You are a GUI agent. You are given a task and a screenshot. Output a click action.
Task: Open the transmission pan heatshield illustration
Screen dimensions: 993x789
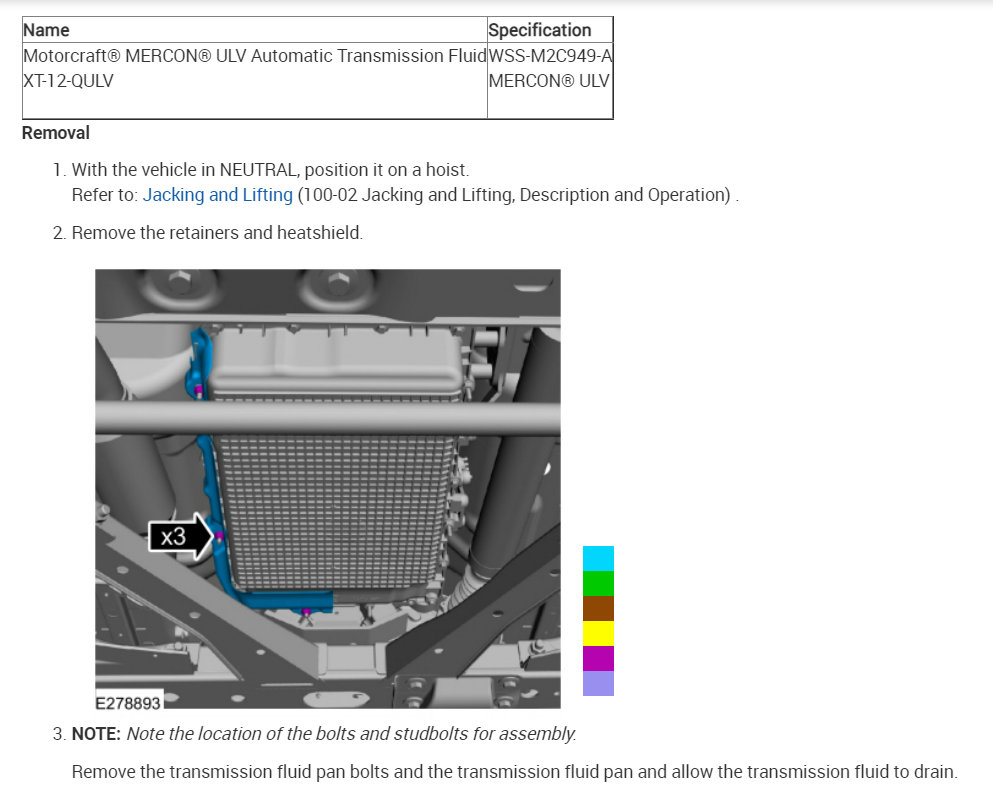(x=327, y=489)
